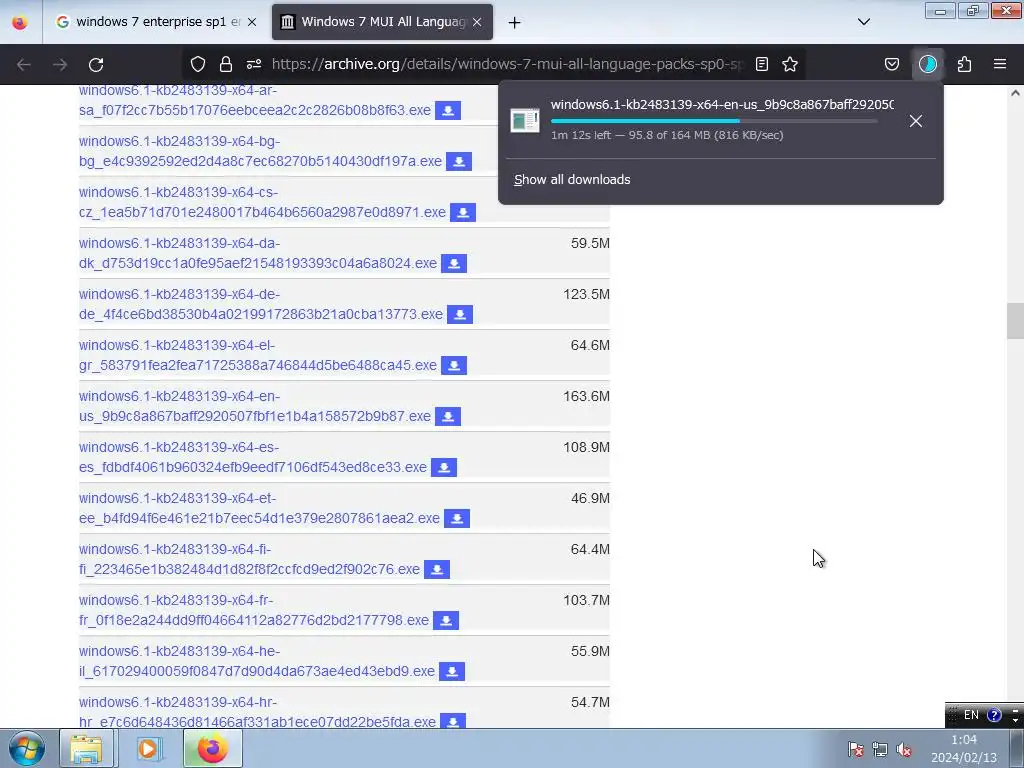Click the download icon for et-ee file
1024x768 pixels.
pyautogui.click(x=457, y=518)
